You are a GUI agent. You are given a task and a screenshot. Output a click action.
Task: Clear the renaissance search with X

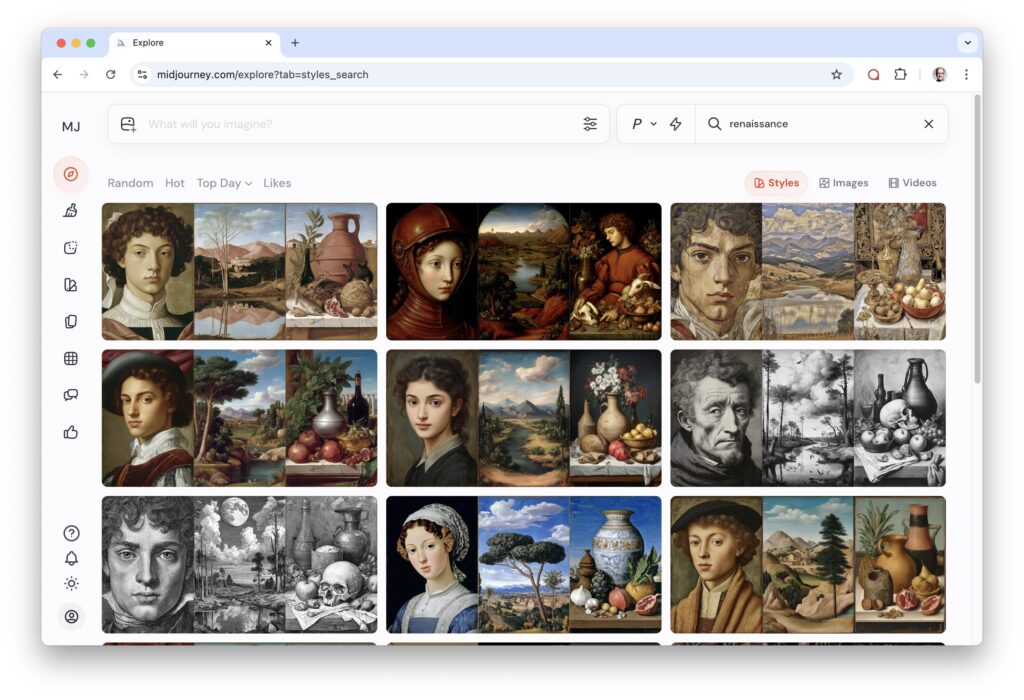(x=928, y=124)
